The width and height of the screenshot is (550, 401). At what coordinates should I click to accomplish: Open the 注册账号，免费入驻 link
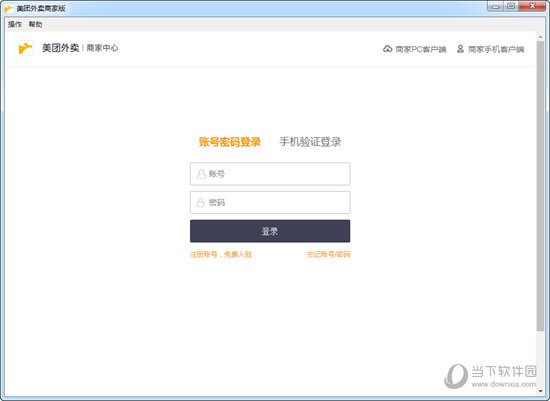221,254
